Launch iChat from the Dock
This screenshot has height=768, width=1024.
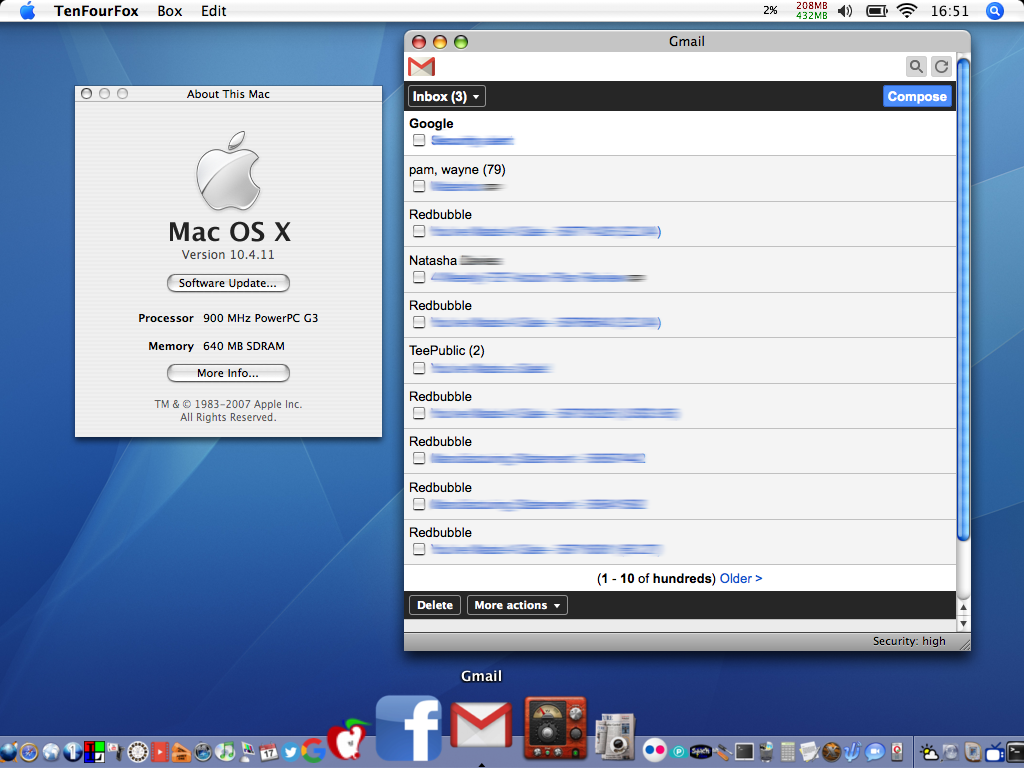pos(874,752)
